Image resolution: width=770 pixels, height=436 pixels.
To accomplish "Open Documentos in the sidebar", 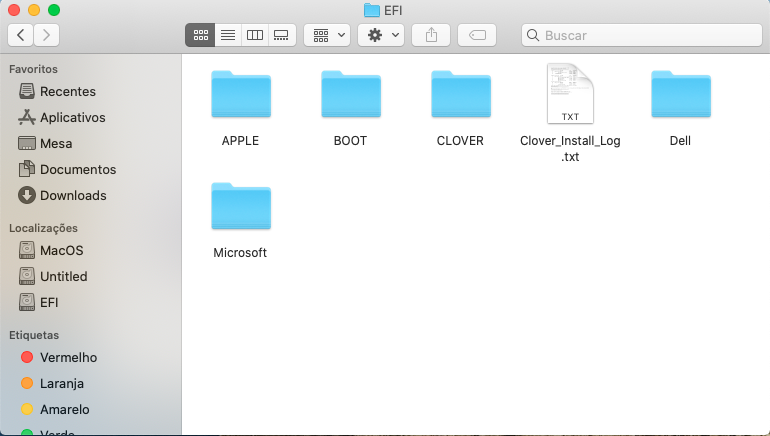I will pos(67,169).
